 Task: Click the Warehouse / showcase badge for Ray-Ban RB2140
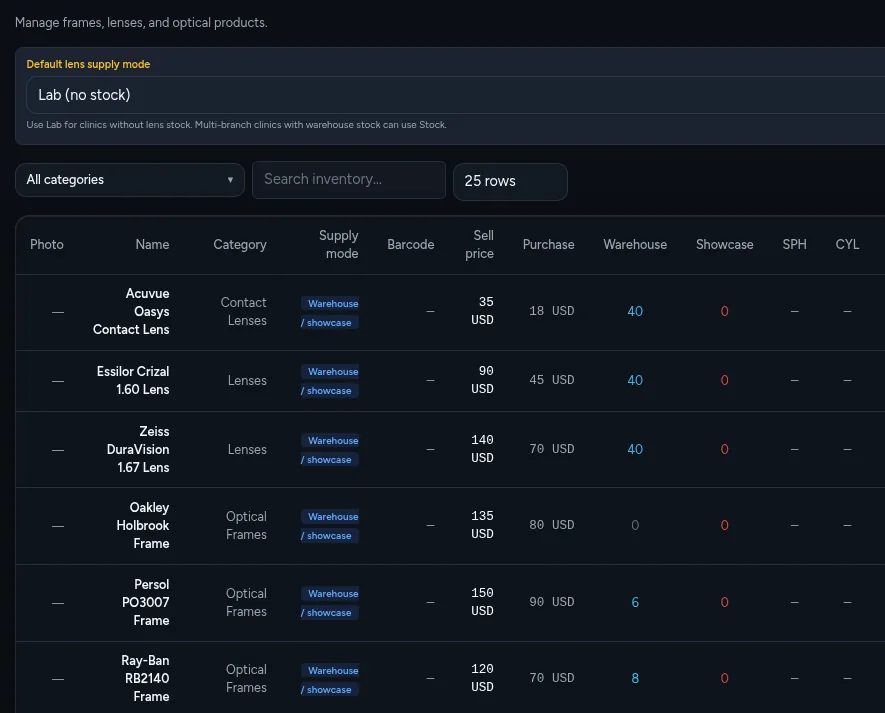pyautogui.click(x=330, y=680)
